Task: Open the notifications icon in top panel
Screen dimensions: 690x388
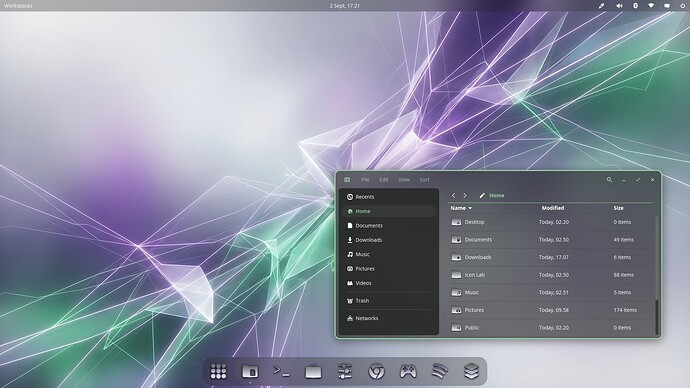Action: 667,6
